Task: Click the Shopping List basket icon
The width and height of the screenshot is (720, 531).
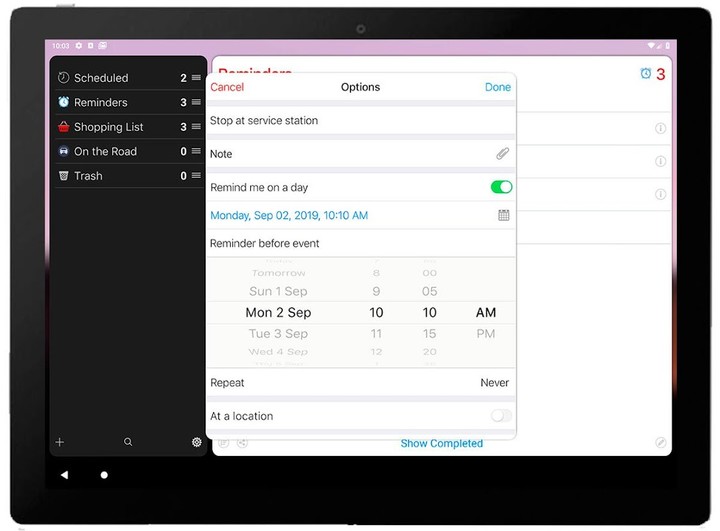Action: coord(64,127)
